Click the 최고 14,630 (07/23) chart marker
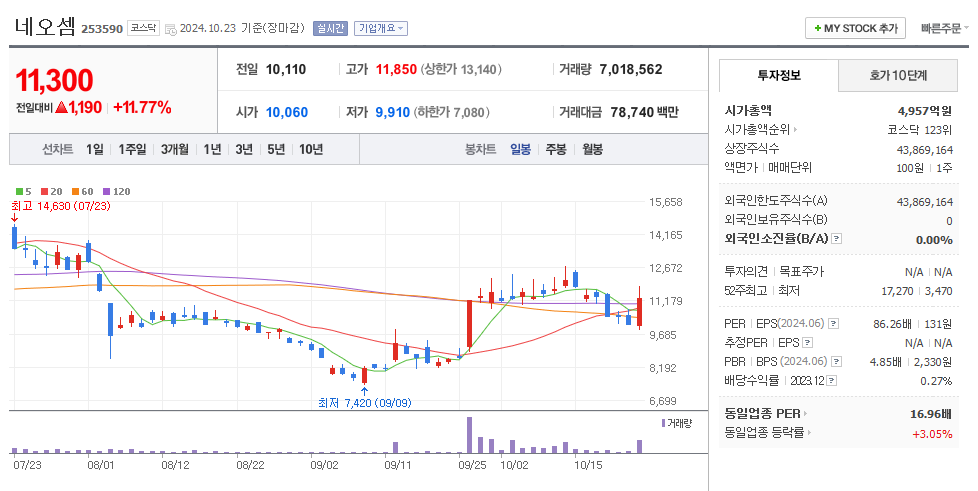The image size is (978, 491). click(61, 206)
